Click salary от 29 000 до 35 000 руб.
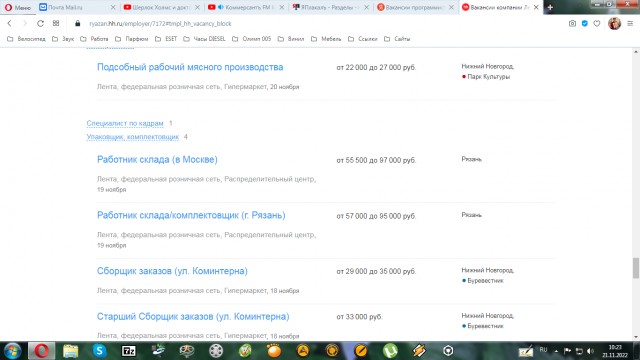This screenshot has width=640, height=360. (x=376, y=271)
